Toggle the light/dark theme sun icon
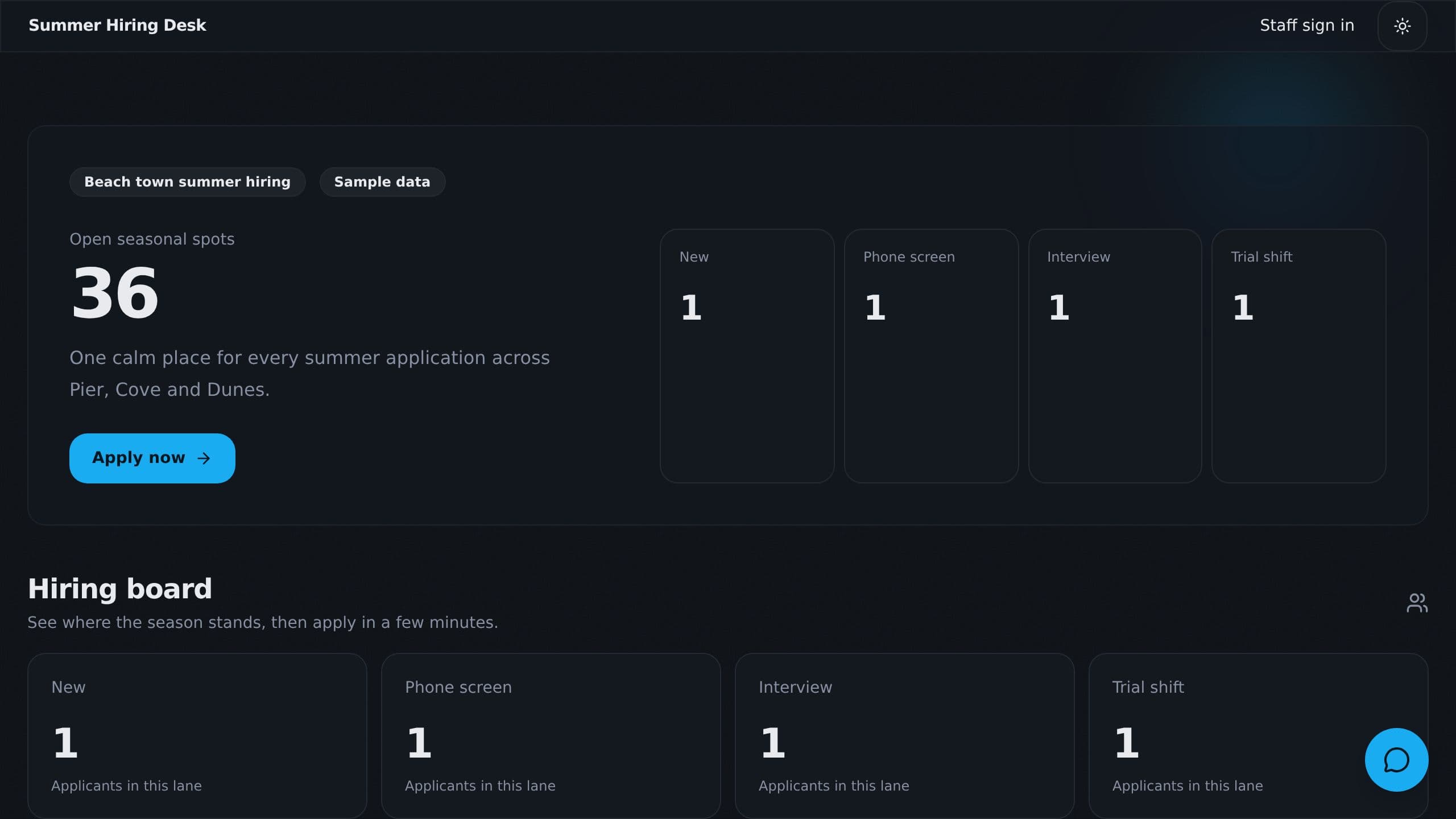This screenshot has height=819, width=1456. pyautogui.click(x=1402, y=26)
